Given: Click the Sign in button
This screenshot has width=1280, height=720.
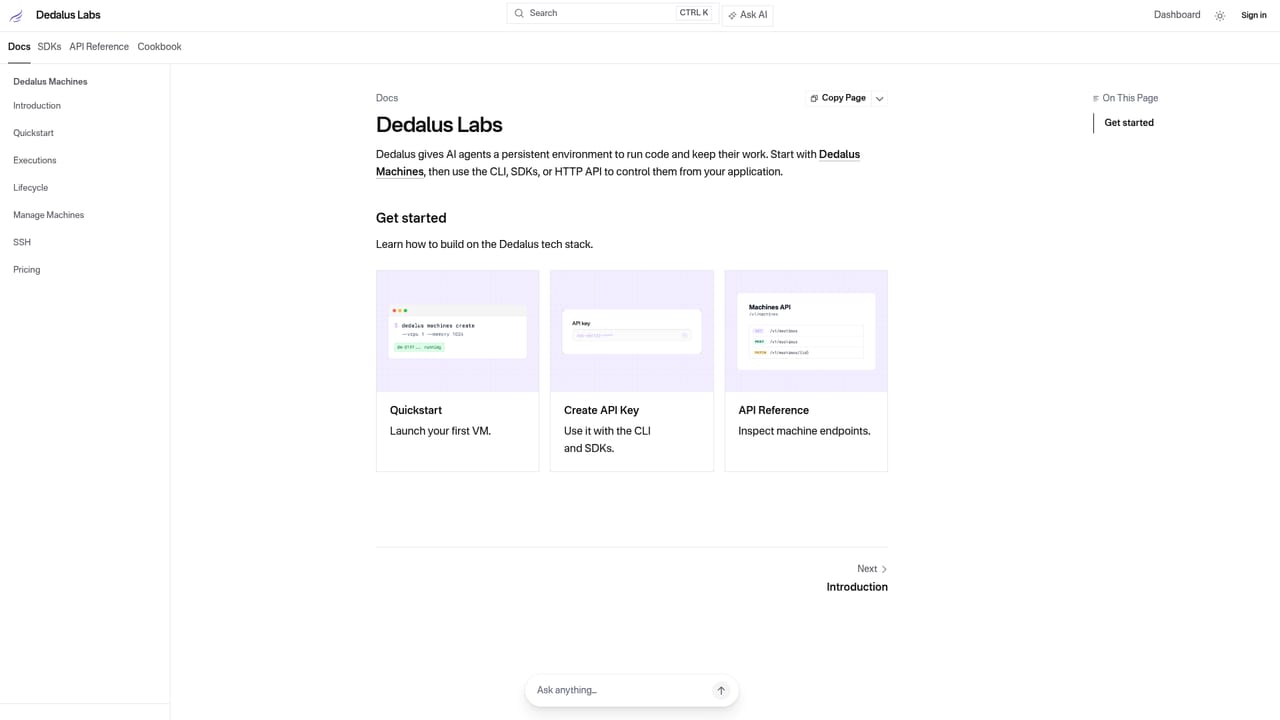Looking at the screenshot, I should click(1254, 15).
